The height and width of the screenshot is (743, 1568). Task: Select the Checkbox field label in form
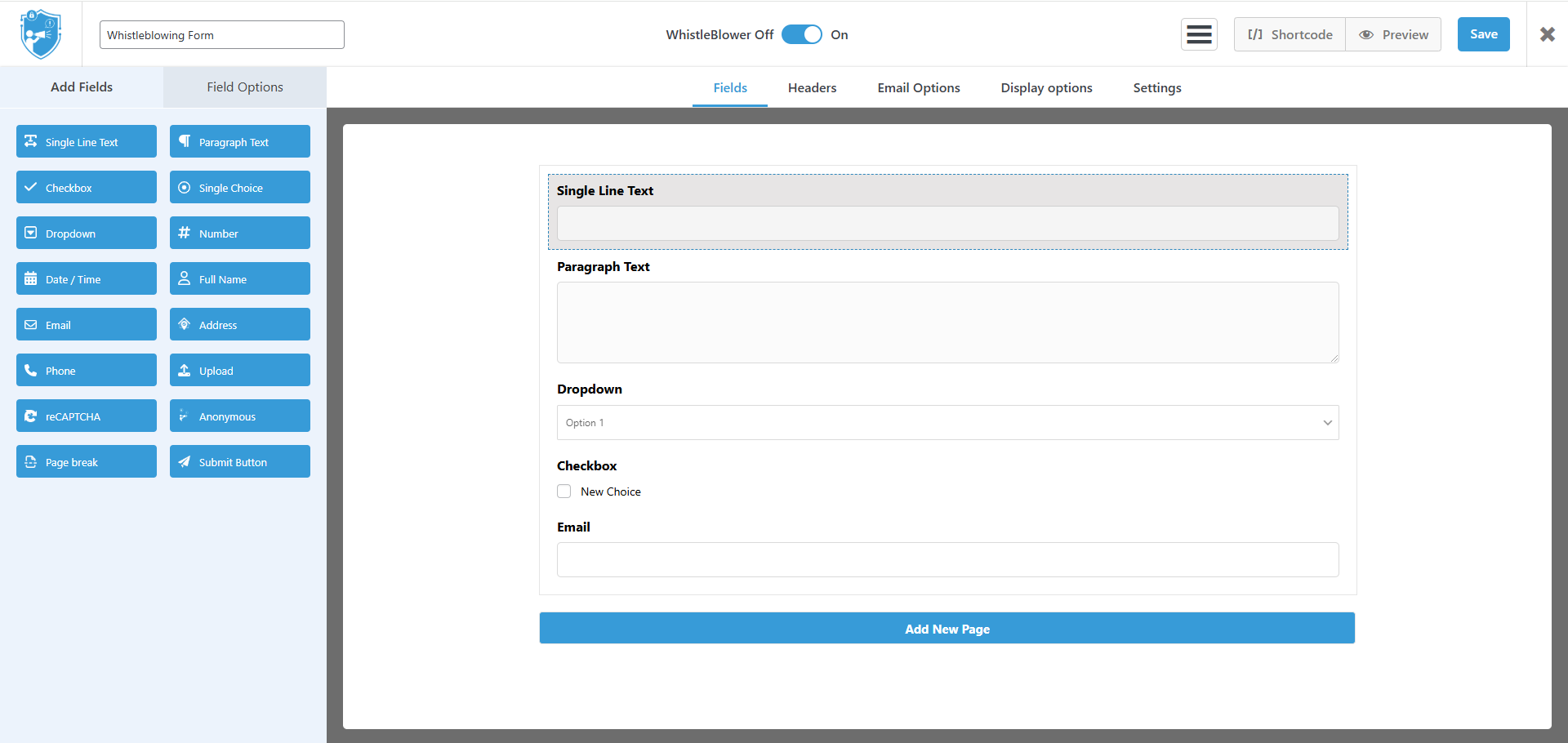[x=587, y=466]
